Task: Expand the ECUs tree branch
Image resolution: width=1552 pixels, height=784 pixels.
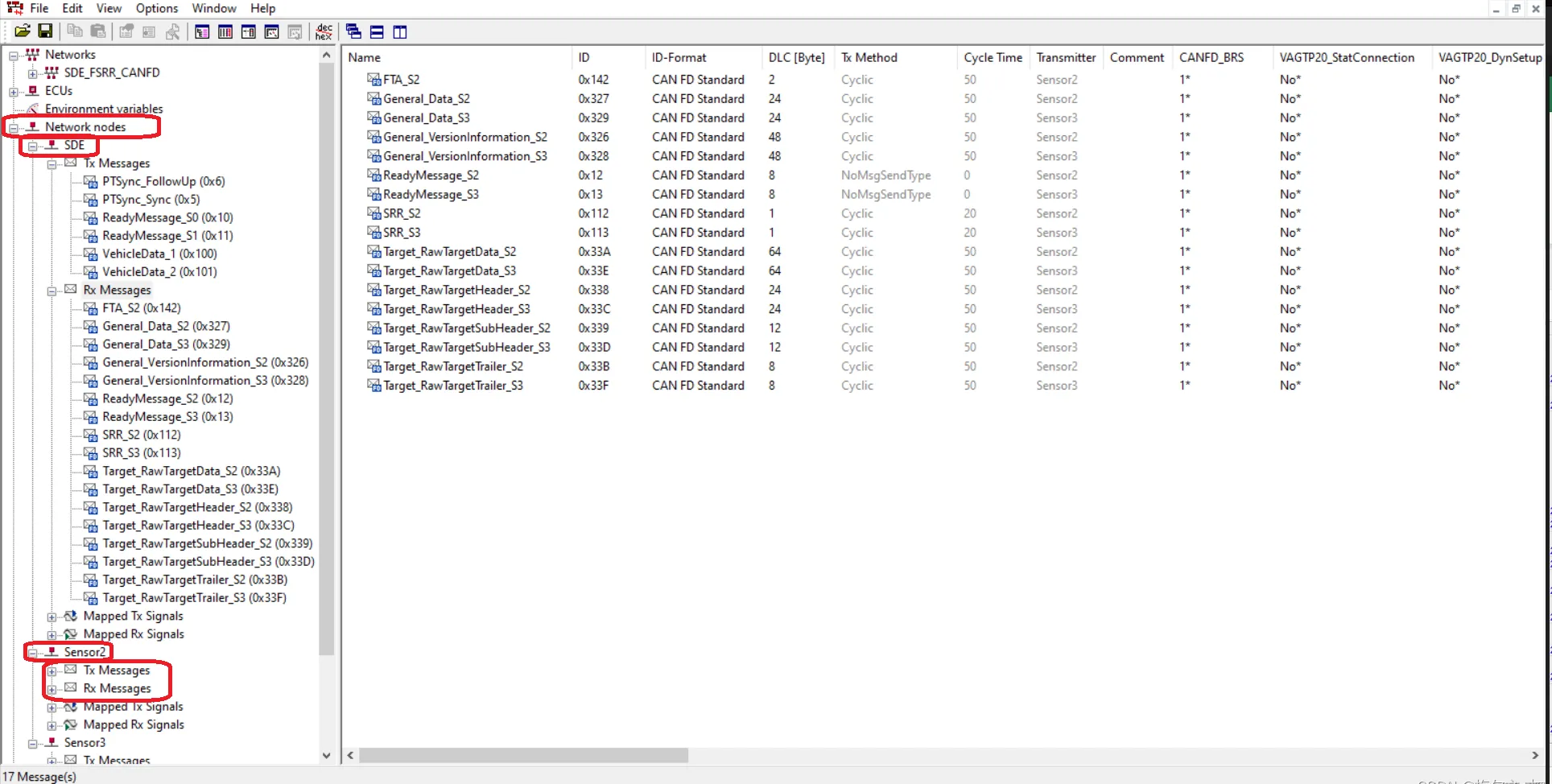Action: pyautogui.click(x=14, y=91)
